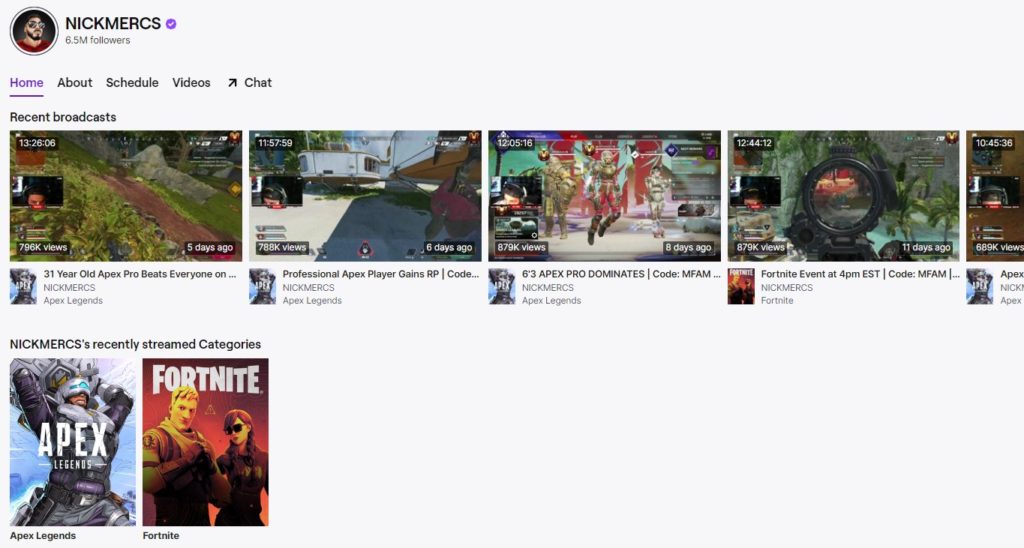Viewport: 1024px width, 548px height.
Task: Click the '6'3 APEX PRO DOMINATES' title link
Action: 621,274
